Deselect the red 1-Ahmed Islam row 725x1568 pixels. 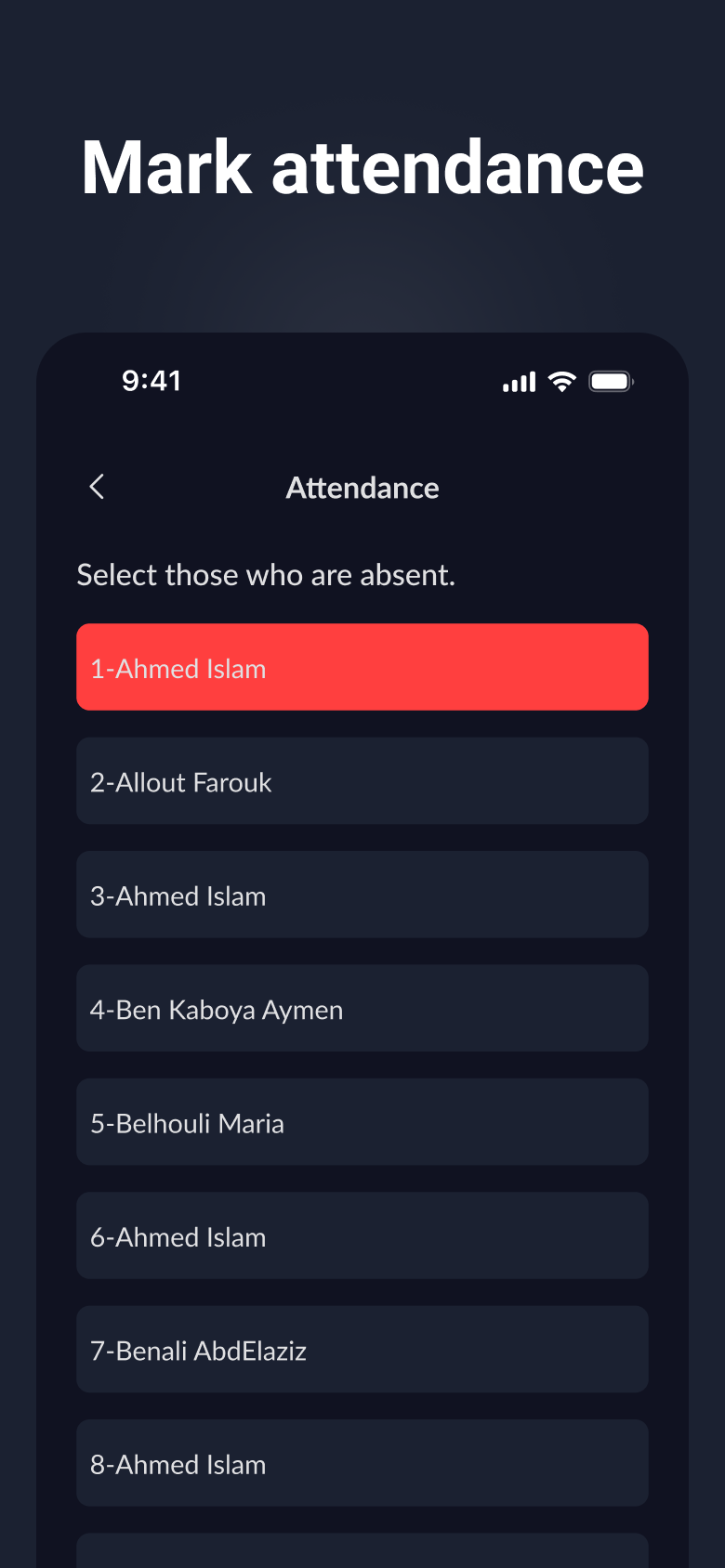[362, 667]
